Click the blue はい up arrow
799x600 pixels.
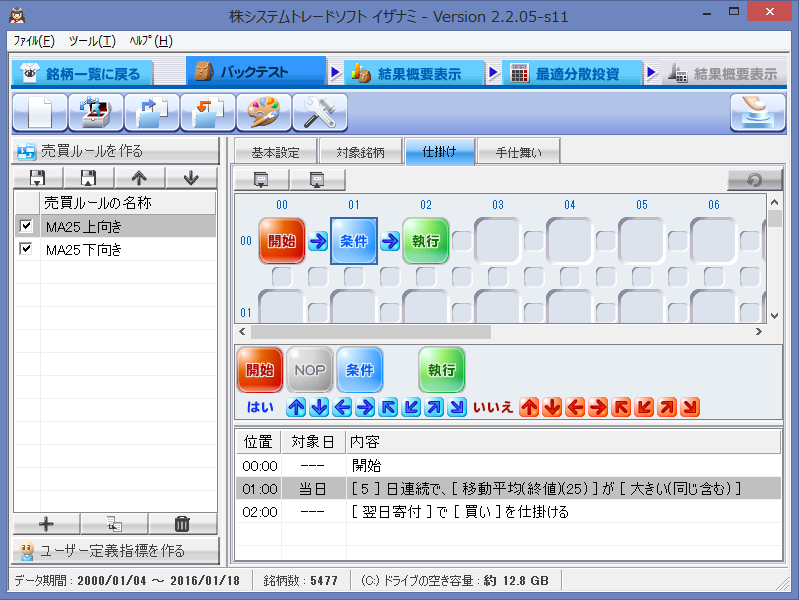point(296,407)
